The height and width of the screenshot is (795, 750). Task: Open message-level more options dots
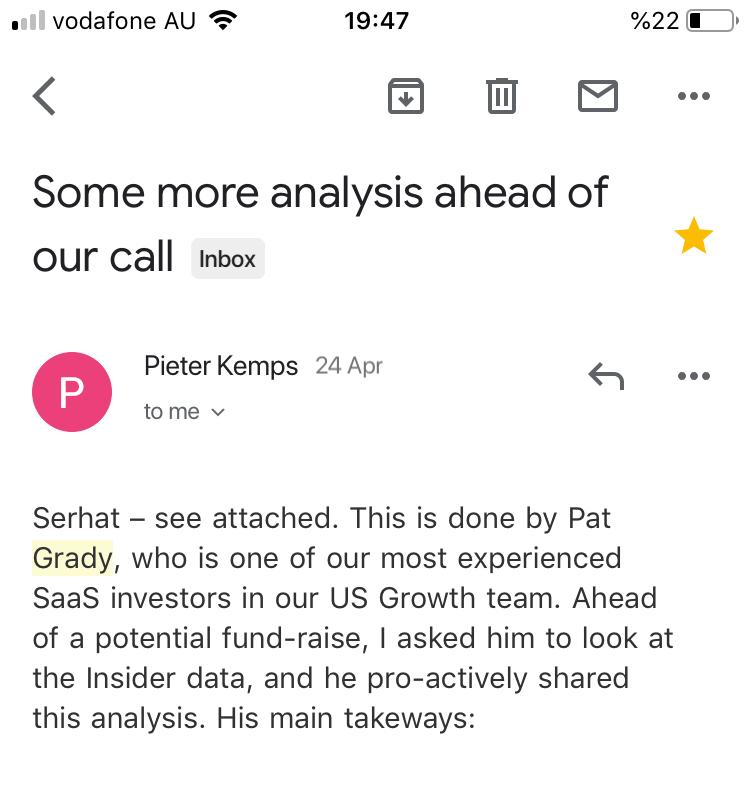point(693,376)
